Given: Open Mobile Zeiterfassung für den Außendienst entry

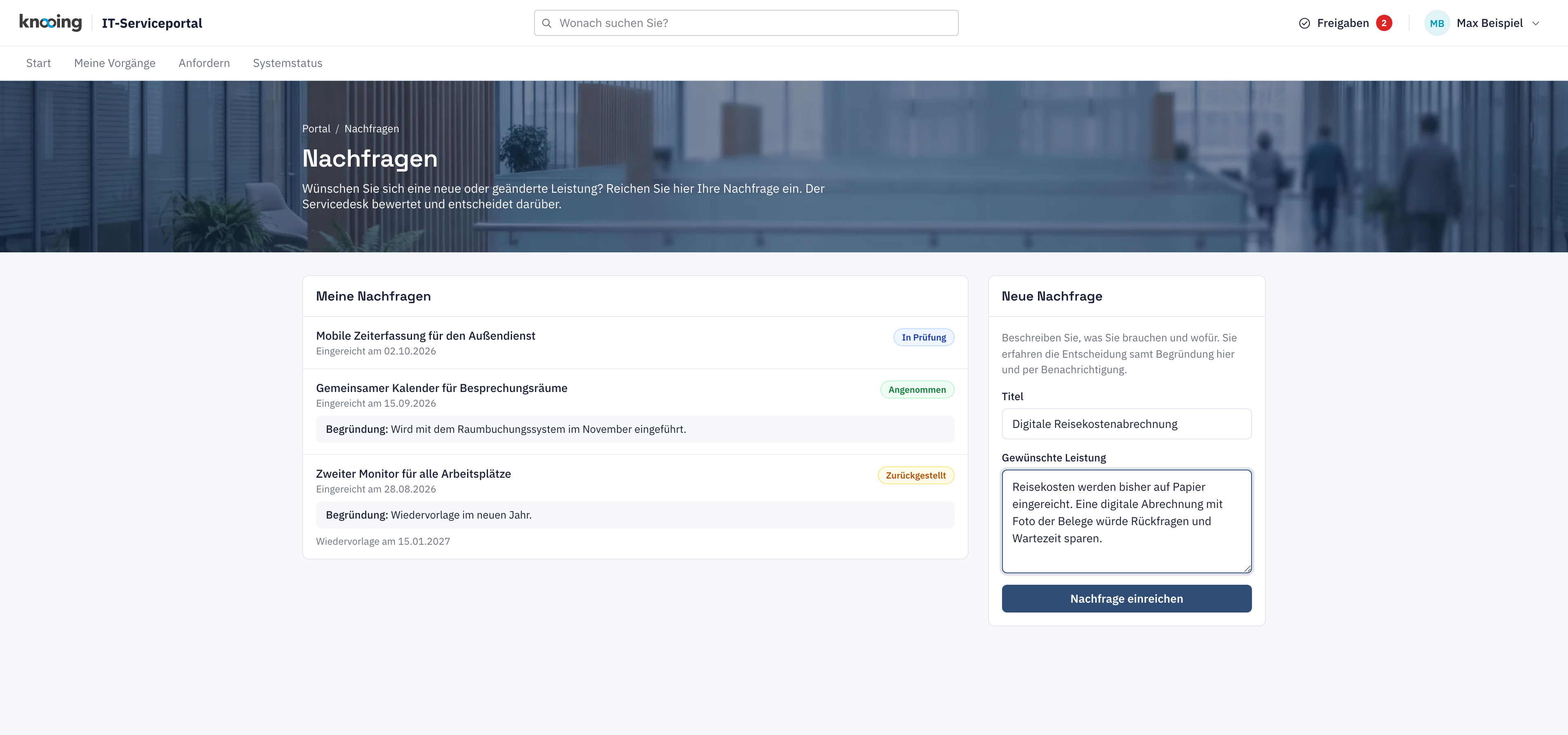Looking at the screenshot, I should coord(425,336).
